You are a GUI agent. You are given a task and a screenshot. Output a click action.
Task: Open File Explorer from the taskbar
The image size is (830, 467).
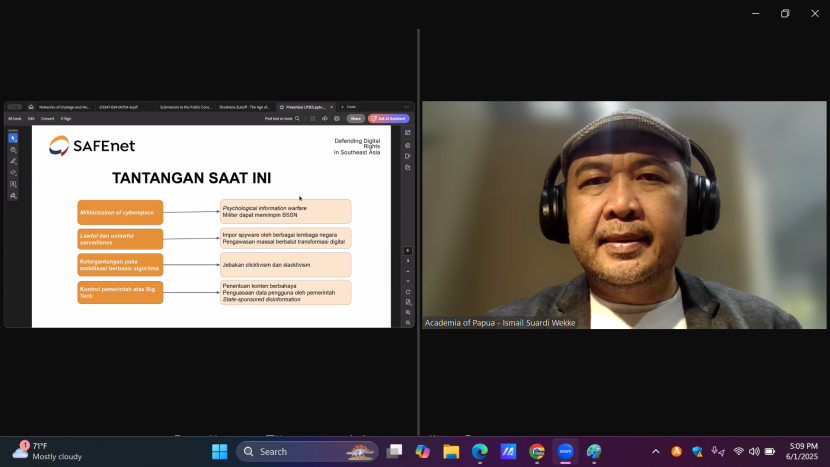(x=451, y=452)
